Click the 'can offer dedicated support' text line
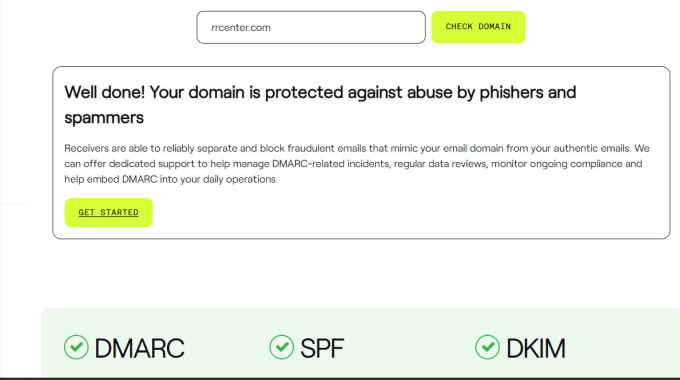The image size is (680, 380). (353, 164)
